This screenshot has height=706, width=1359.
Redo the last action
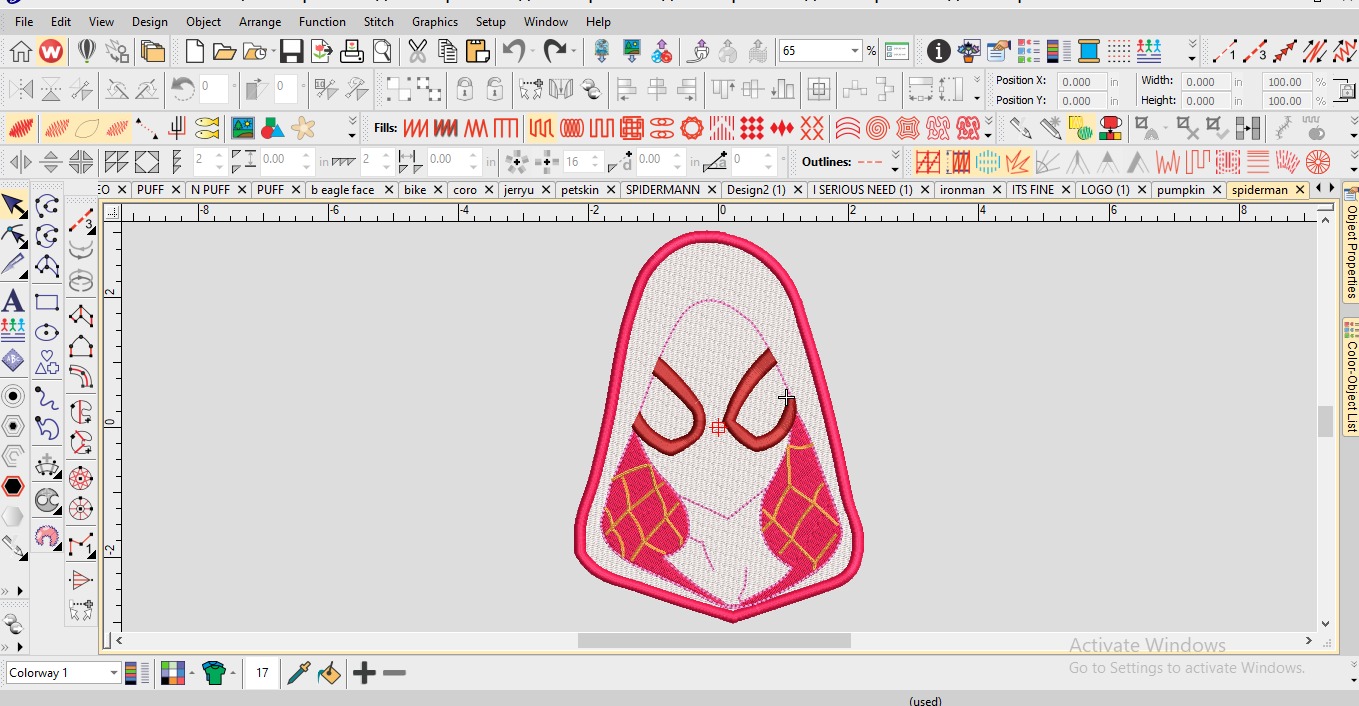[555, 51]
